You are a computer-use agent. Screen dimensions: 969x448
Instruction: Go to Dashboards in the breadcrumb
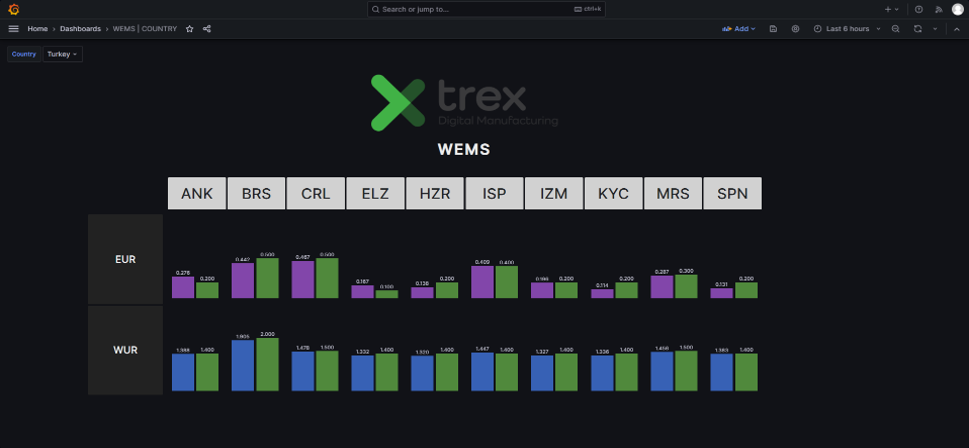click(80, 29)
